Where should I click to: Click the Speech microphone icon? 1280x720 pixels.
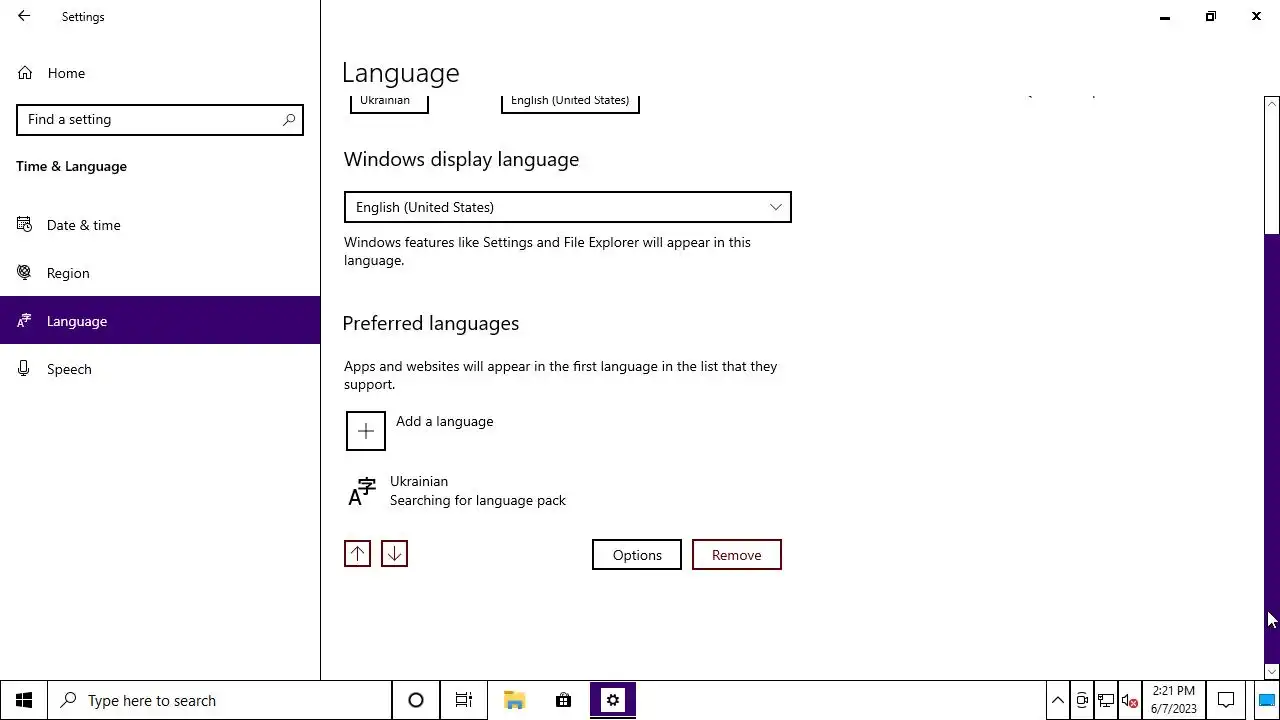coord(25,369)
